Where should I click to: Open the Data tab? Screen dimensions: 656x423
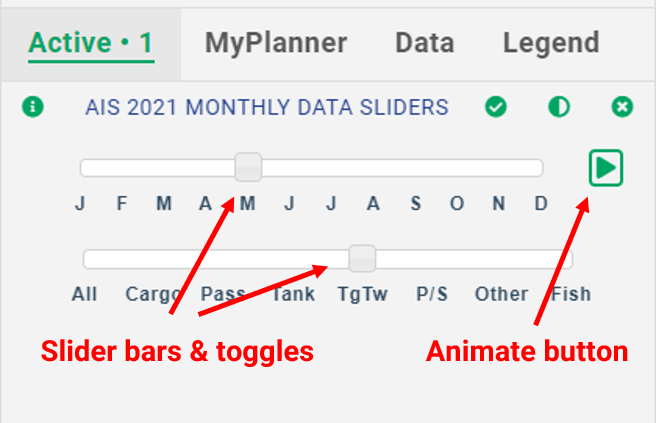[x=424, y=43]
